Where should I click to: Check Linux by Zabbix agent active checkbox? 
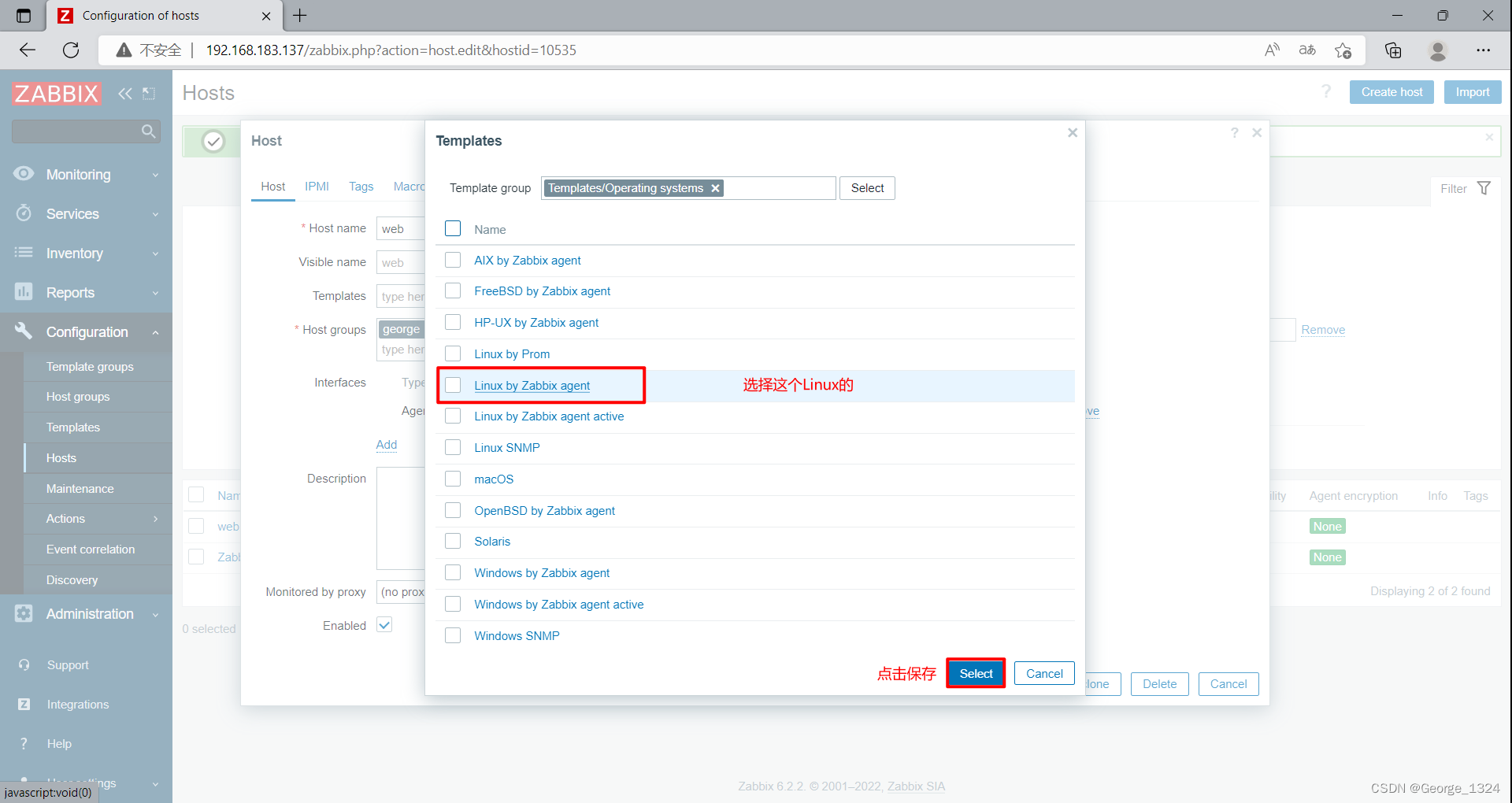(x=453, y=416)
